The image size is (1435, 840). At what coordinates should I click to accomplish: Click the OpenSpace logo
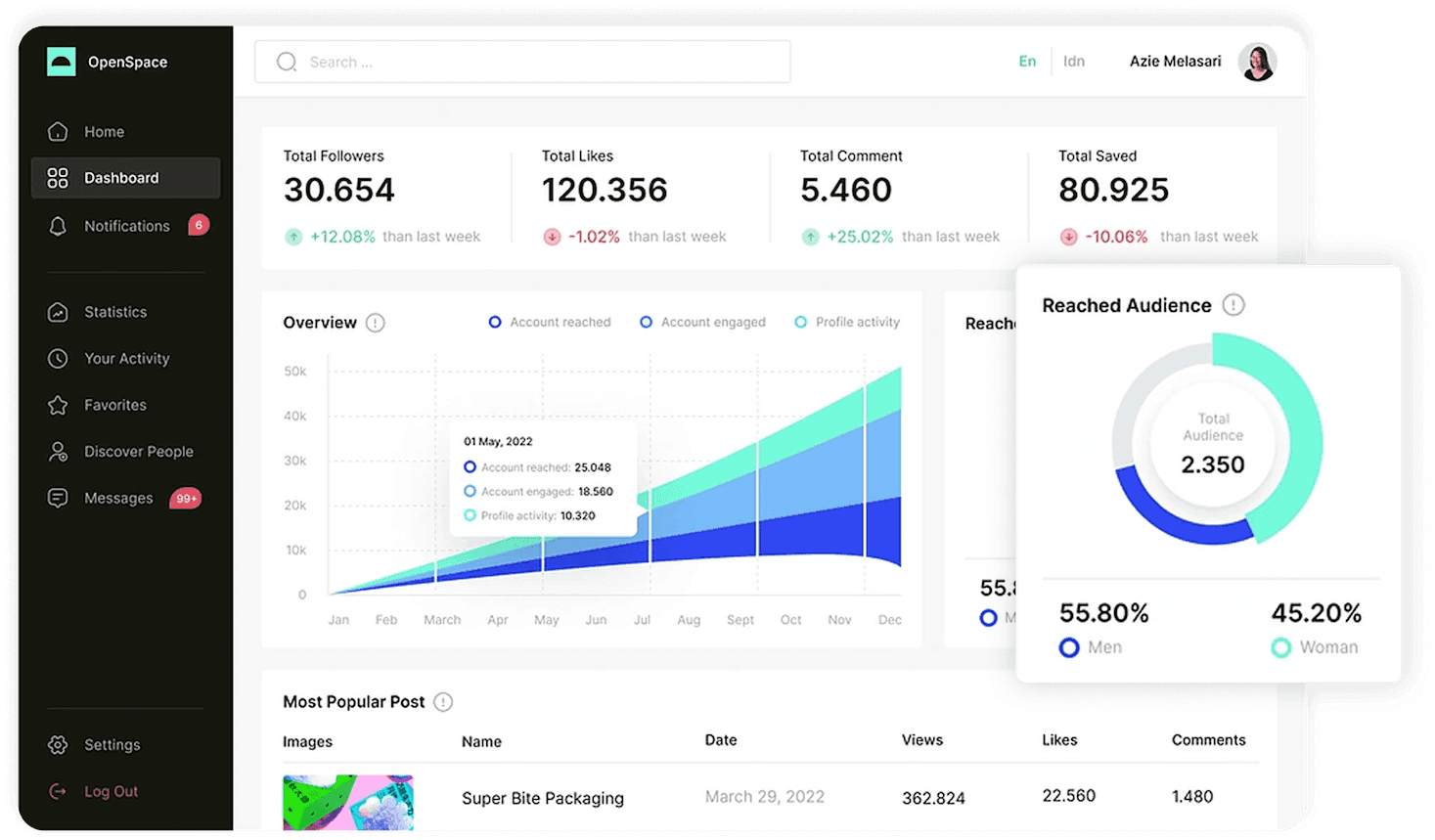(63, 61)
